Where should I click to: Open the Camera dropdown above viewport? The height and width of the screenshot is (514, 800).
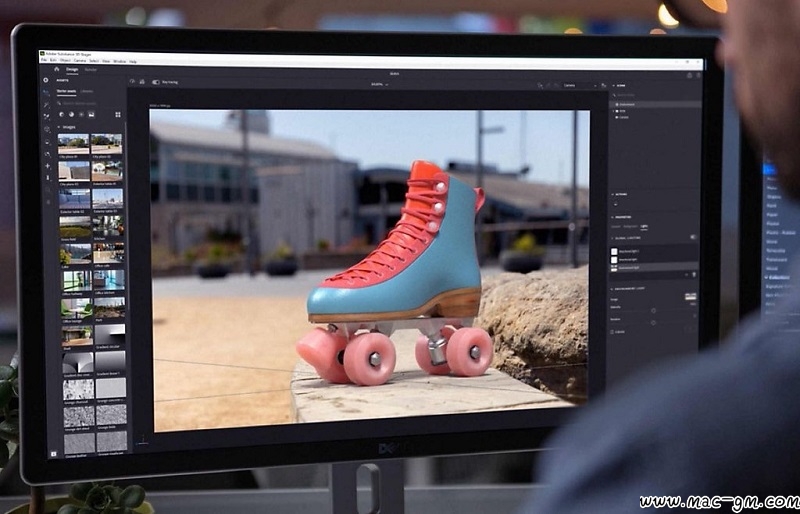coord(579,85)
